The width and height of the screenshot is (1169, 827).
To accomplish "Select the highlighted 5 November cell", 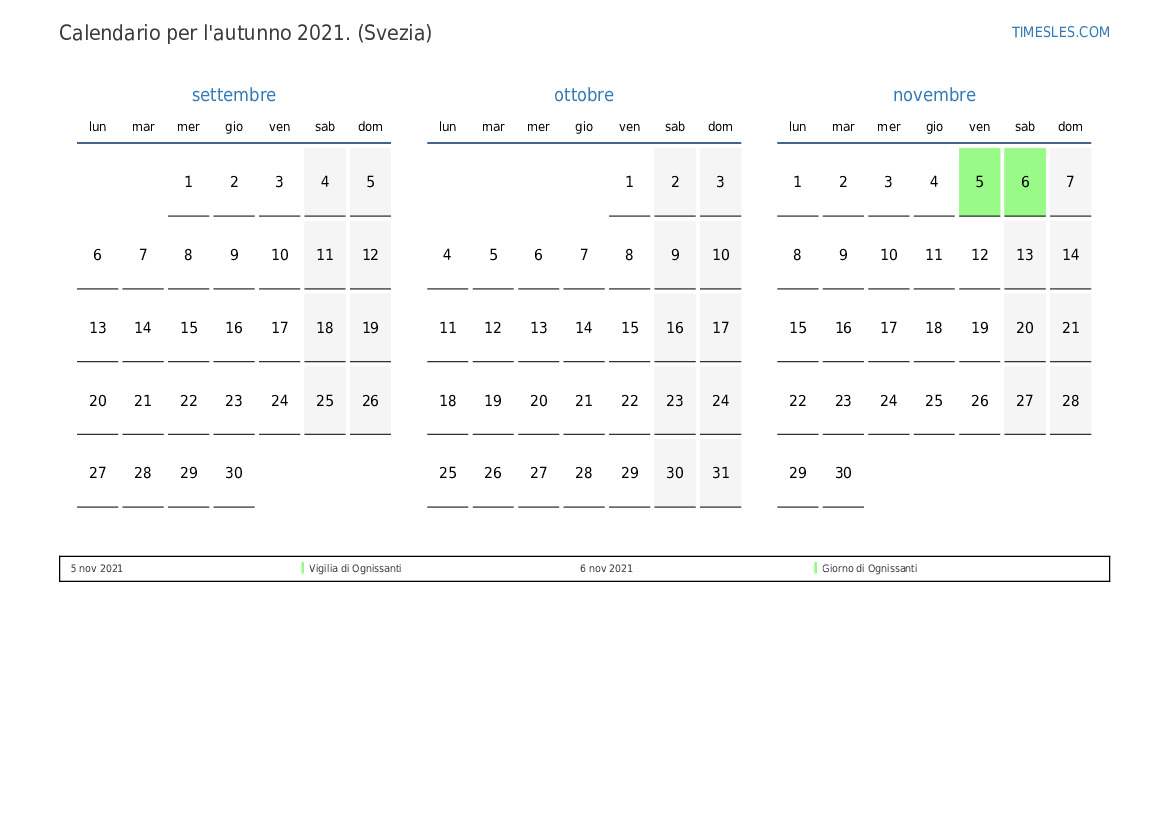I will pos(979,182).
